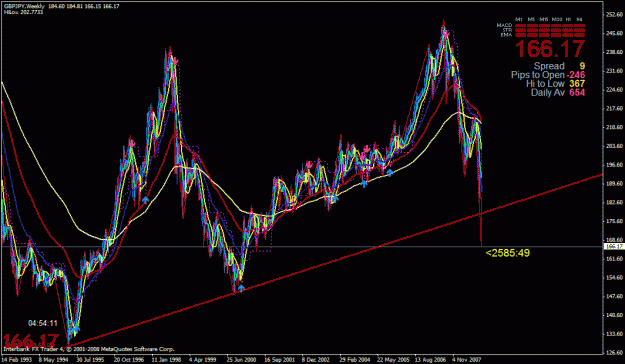Image resolution: width=625 pixels, height=364 pixels.
Task: Click the 29 Feb 2004 date label
Action: [354, 359]
